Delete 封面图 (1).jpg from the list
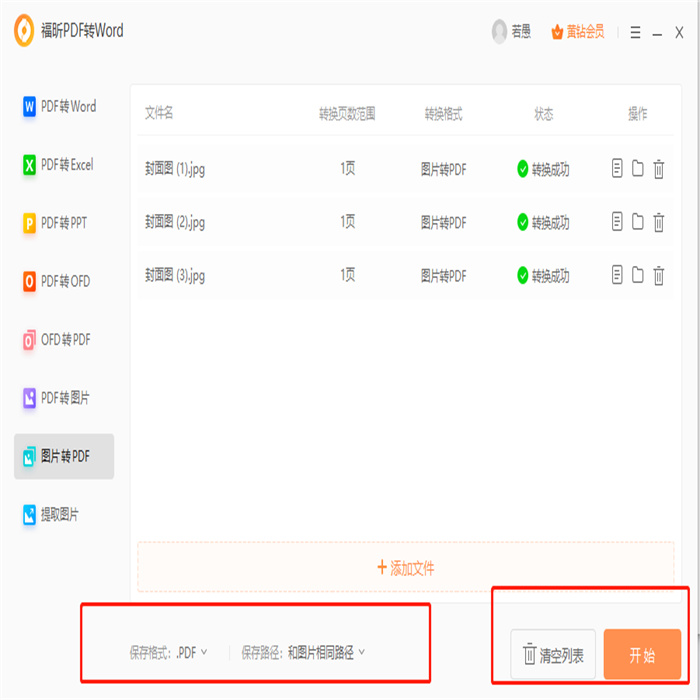The height and width of the screenshot is (700, 700). tap(658, 169)
